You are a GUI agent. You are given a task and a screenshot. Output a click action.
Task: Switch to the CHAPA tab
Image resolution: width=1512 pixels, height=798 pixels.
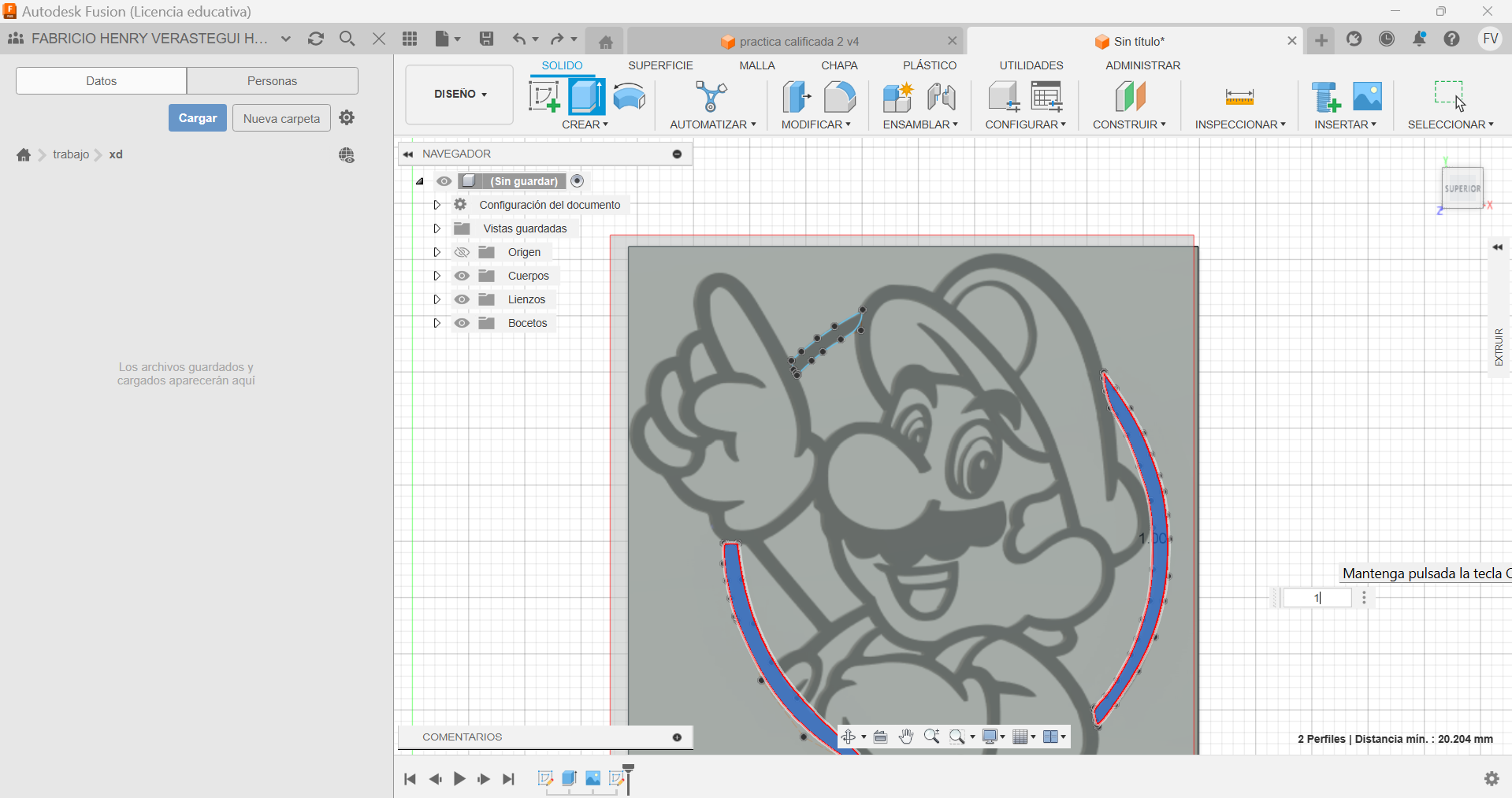click(839, 65)
